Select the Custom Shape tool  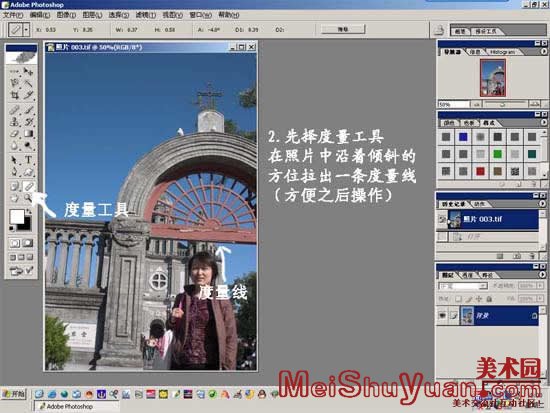tap(28, 172)
